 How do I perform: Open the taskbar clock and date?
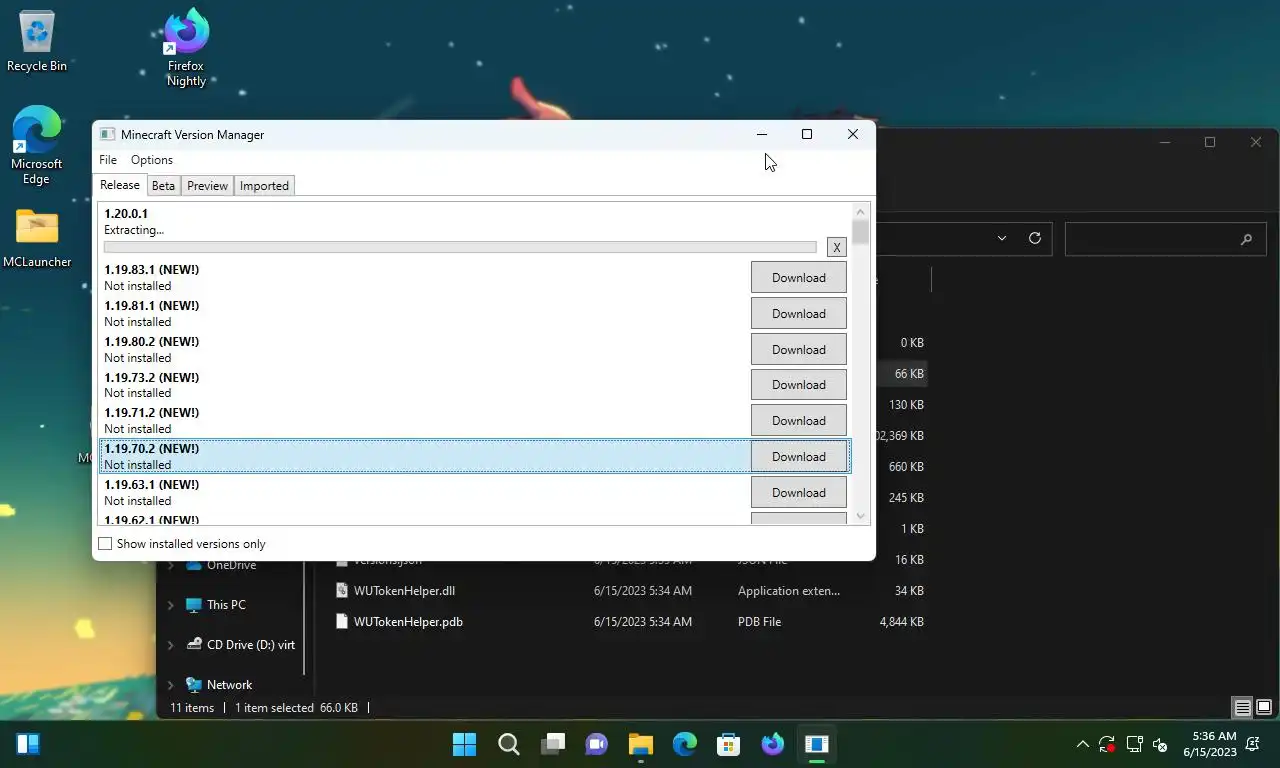(x=1209, y=744)
